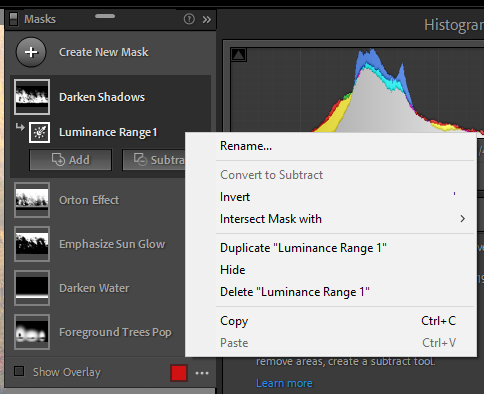Select the Luminance Range 1 component icon
The height and width of the screenshot is (394, 484).
coord(40,132)
